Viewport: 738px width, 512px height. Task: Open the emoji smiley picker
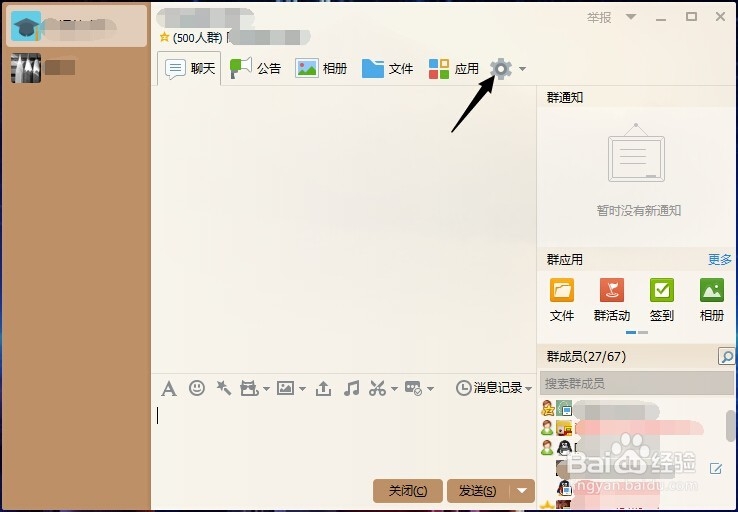(197, 388)
